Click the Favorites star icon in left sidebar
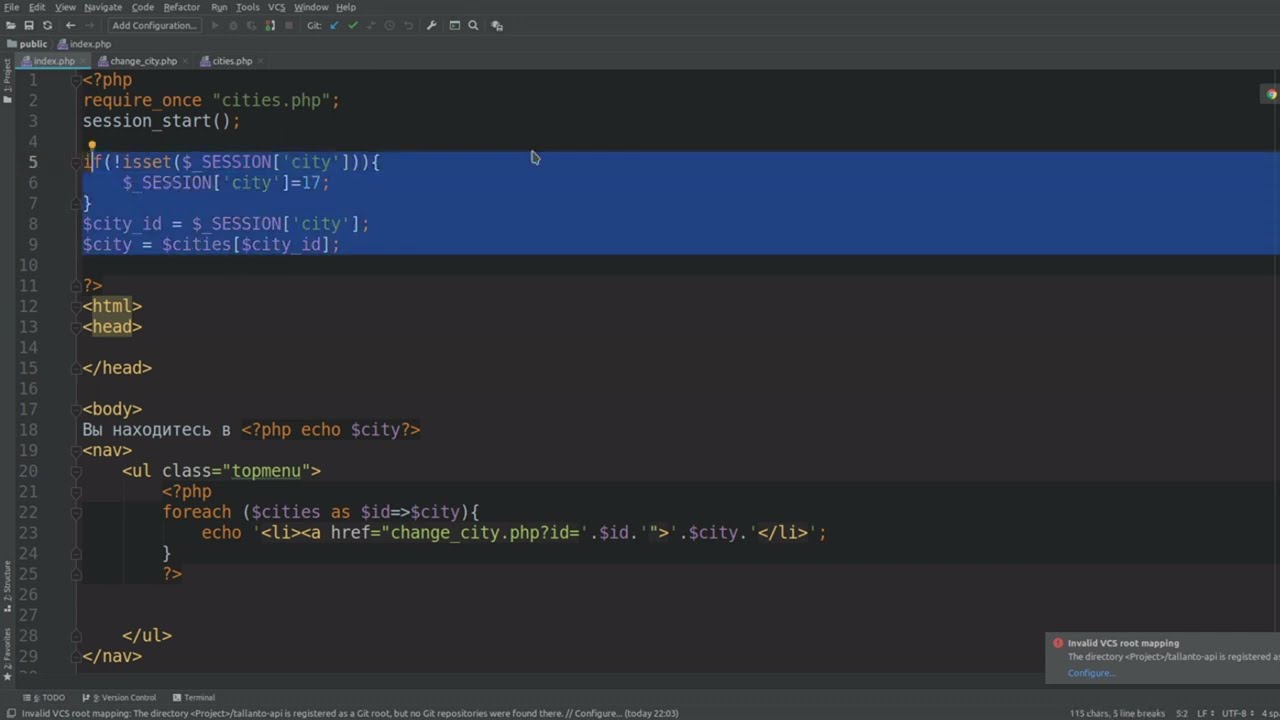The width and height of the screenshot is (1280, 720). tap(7, 676)
